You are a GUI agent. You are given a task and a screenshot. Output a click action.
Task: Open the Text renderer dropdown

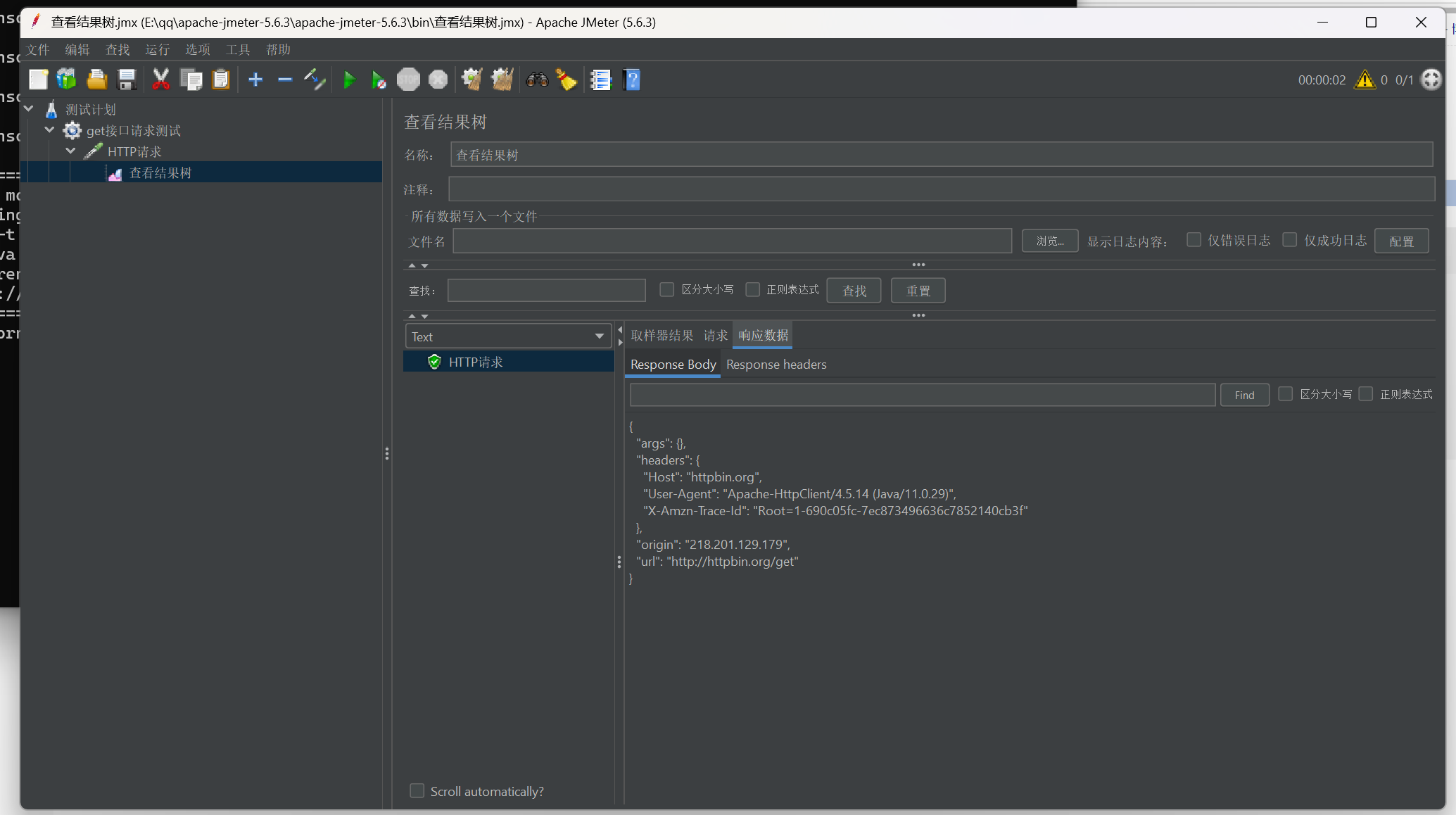click(x=508, y=336)
